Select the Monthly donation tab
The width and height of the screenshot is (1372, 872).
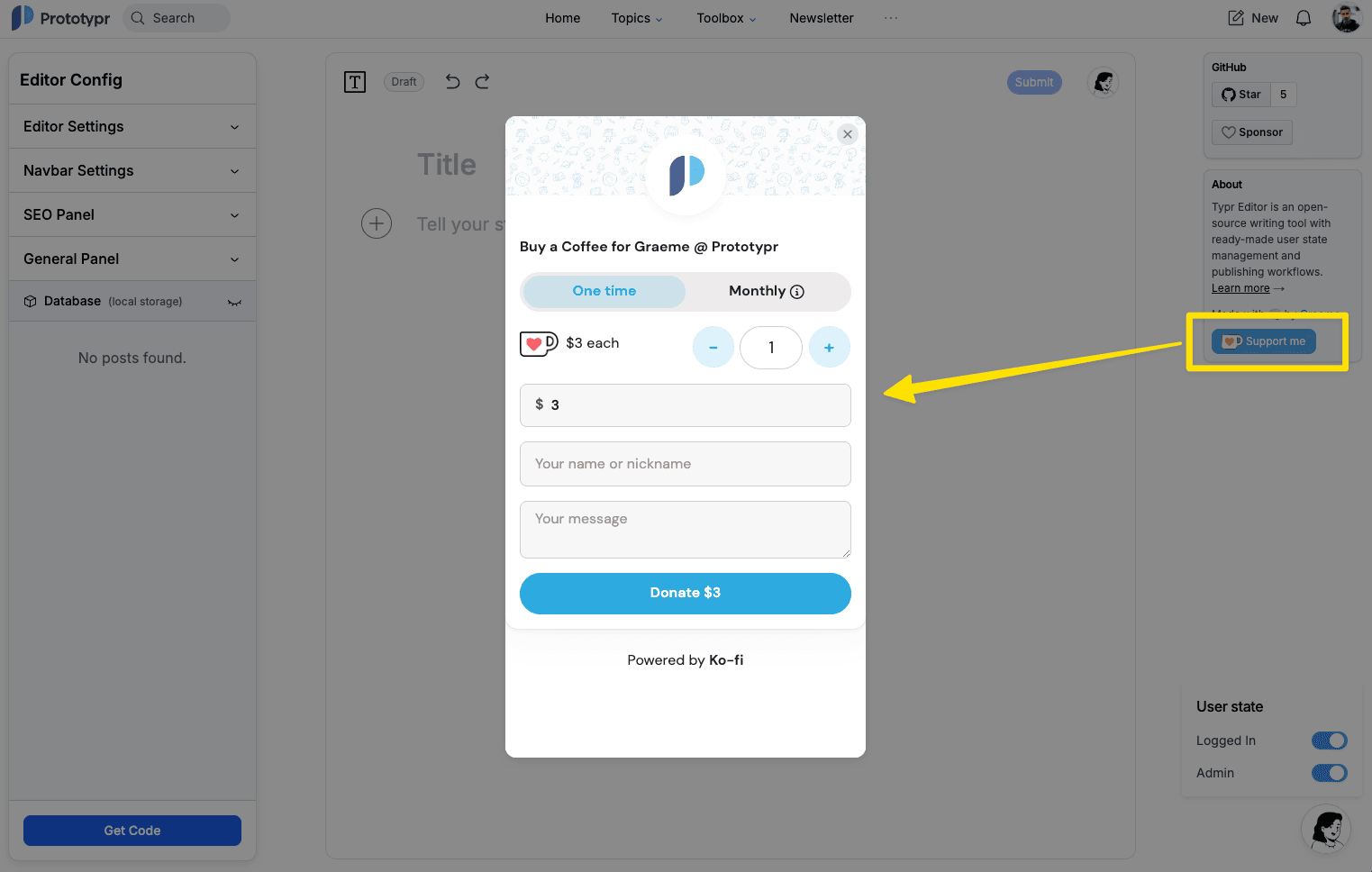[766, 291]
